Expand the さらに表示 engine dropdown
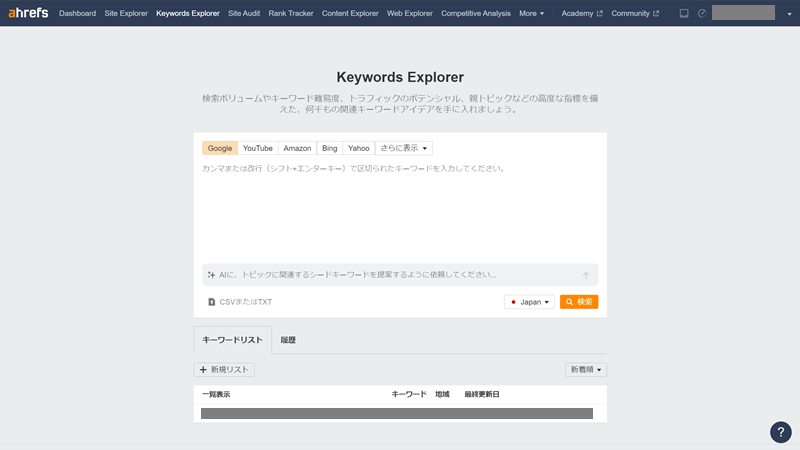Screen dimensions: 800x450 click(x=404, y=148)
